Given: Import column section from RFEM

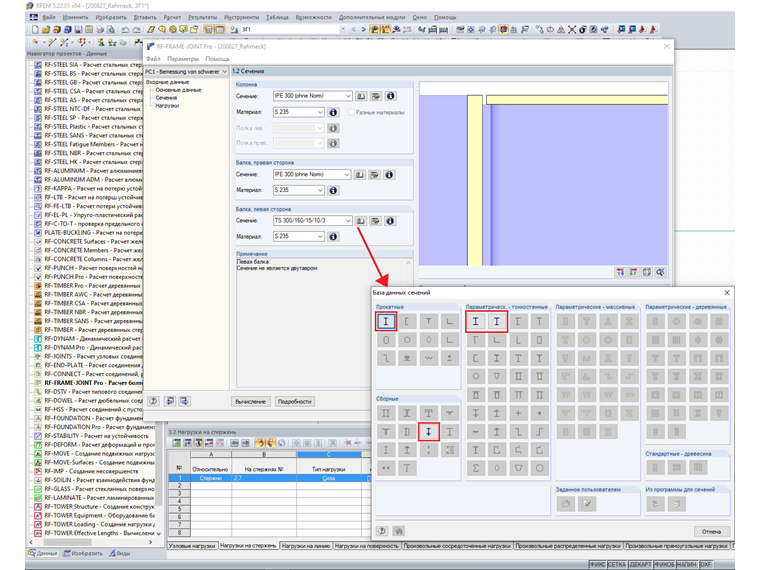Looking at the screenshot, I should click(x=376, y=96).
